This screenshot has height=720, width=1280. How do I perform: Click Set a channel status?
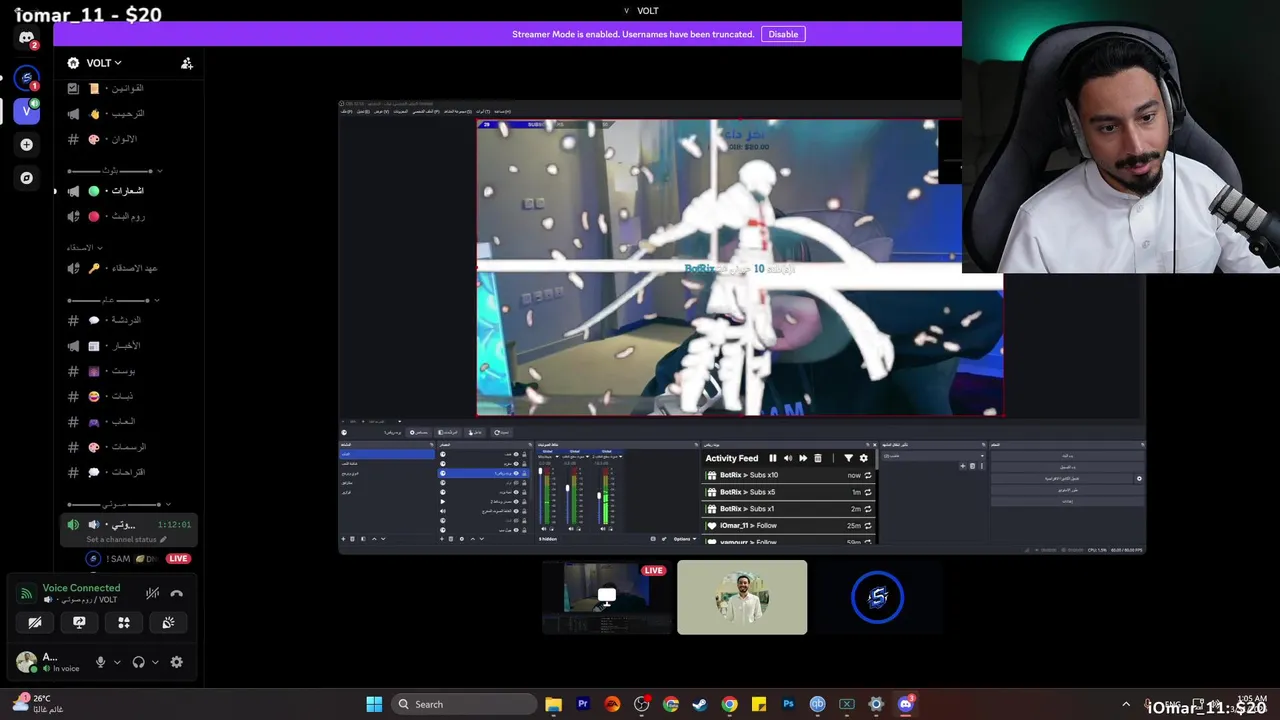tap(126, 540)
